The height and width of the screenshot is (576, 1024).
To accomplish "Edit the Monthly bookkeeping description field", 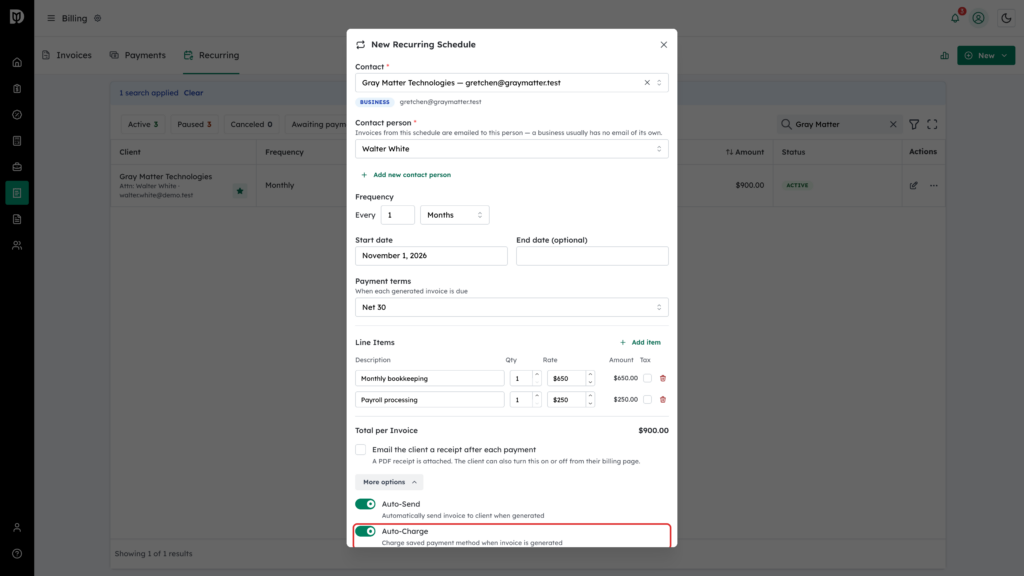I will (430, 378).
